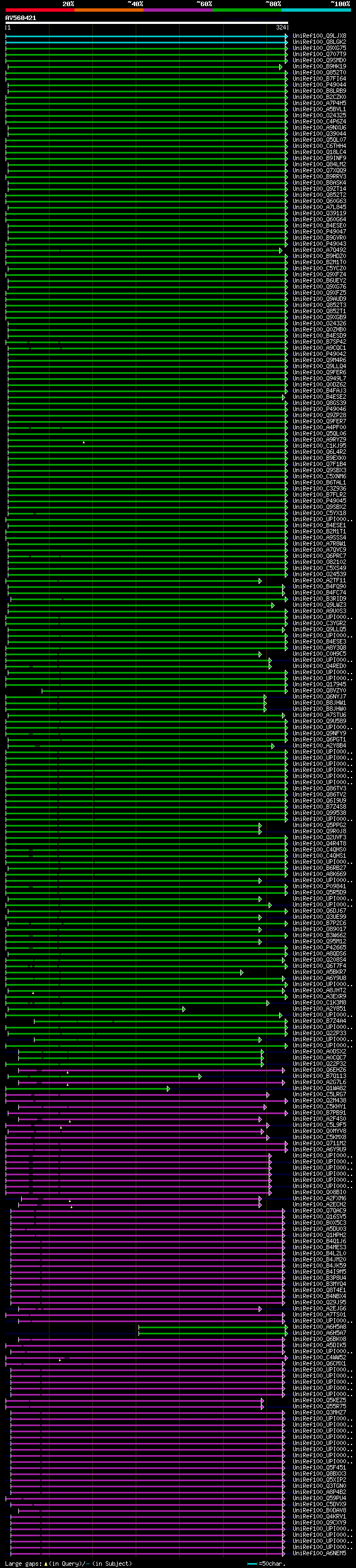Choose UniRef100_P49047 in the hit list

[x=319, y=231]
